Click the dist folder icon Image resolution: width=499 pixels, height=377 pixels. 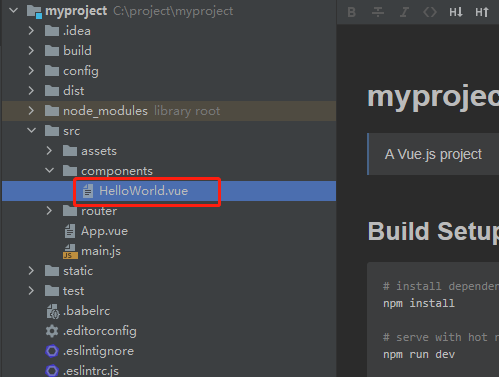click(52, 91)
